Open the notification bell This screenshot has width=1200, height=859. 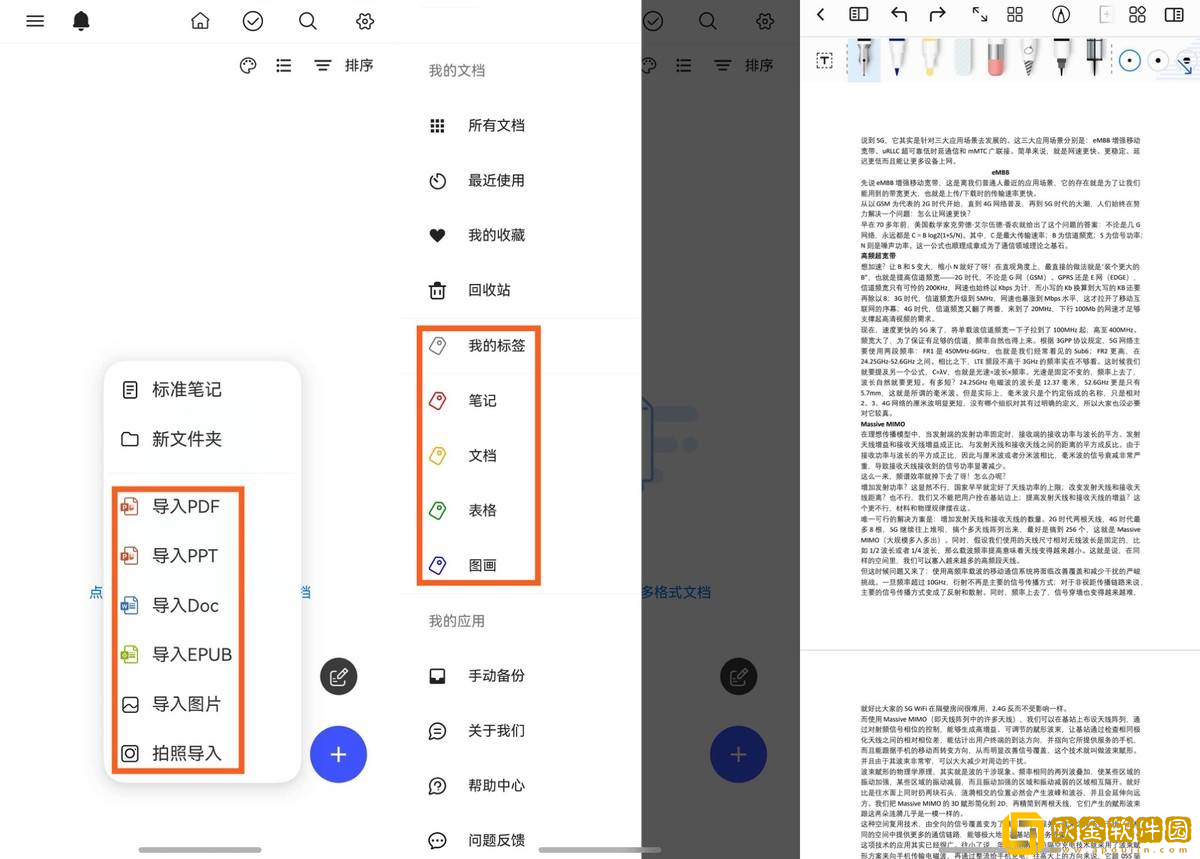[81, 21]
